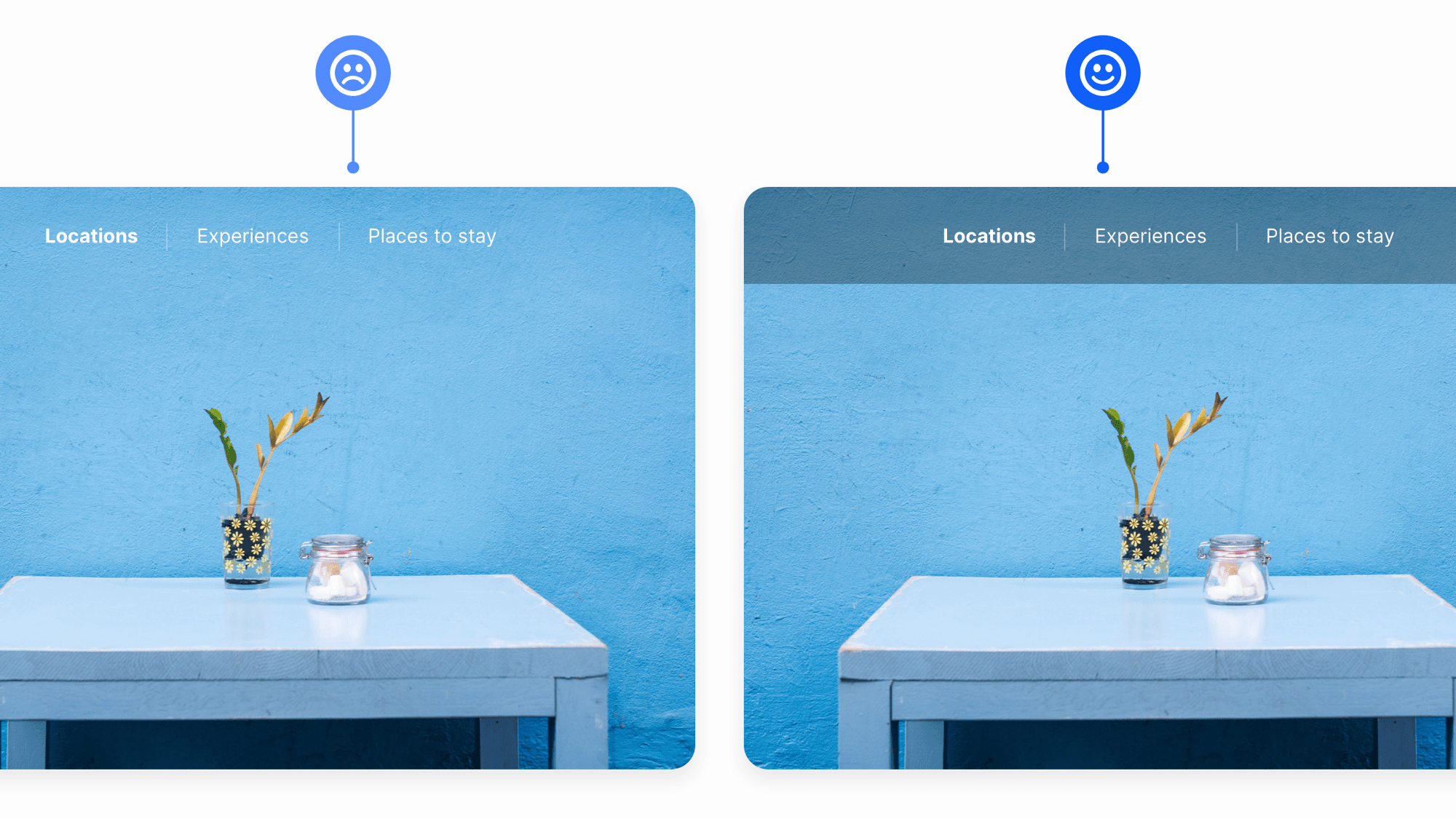Click the blue dot below happy face
The height and width of the screenshot is (819, 1456).
point(1102,167)
